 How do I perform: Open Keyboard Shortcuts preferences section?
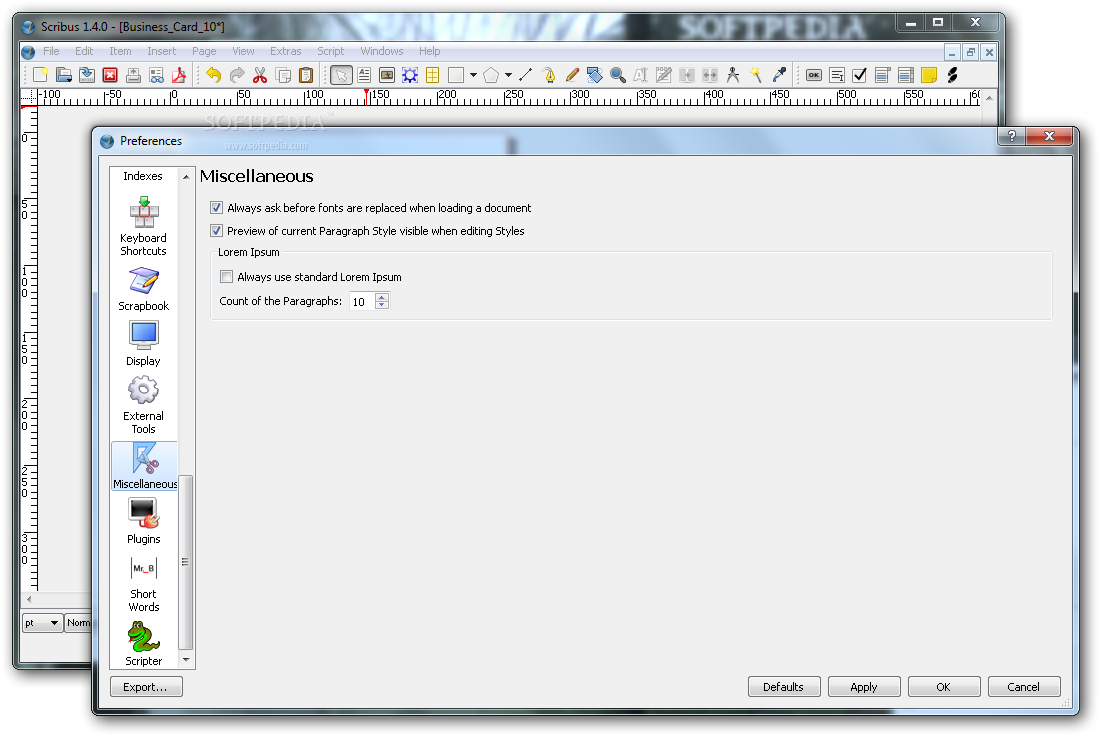tap(144, 227)
